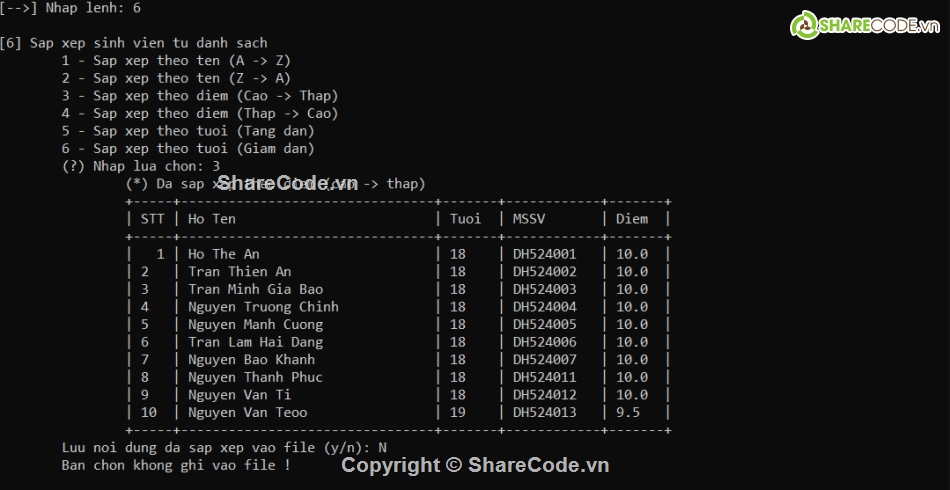Select the name "Nguyen Thanh Phuc"
Image resolution: width=950 pixels, height=490 pixels.
tap(255, 377)
